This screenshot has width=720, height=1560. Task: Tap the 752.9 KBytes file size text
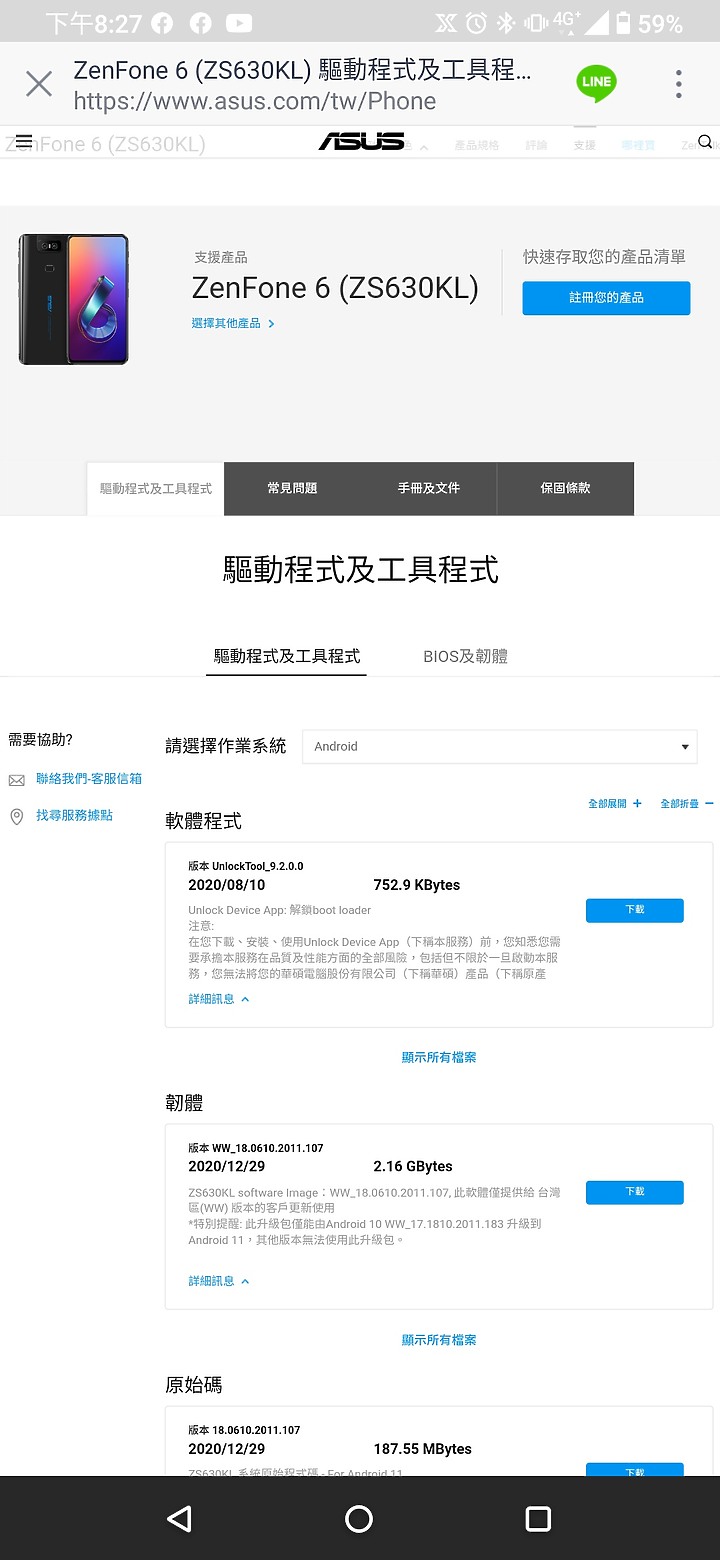417,885
